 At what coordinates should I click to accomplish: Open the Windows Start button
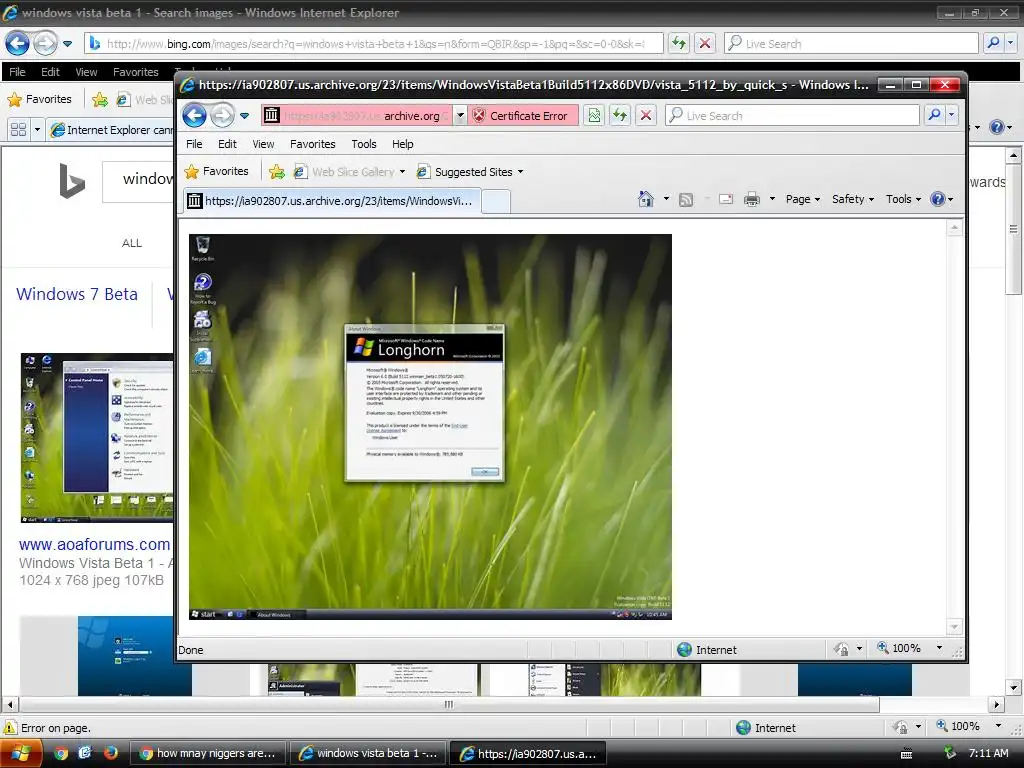(x=21, y=754)
